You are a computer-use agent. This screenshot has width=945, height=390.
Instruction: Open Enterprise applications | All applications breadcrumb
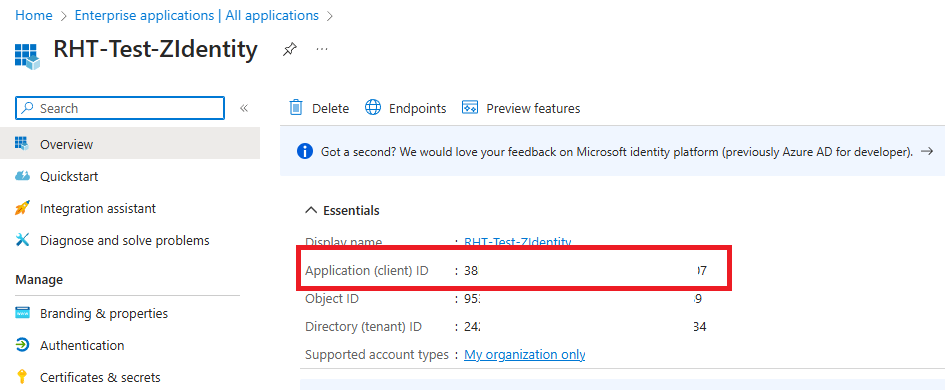point(196,16)
